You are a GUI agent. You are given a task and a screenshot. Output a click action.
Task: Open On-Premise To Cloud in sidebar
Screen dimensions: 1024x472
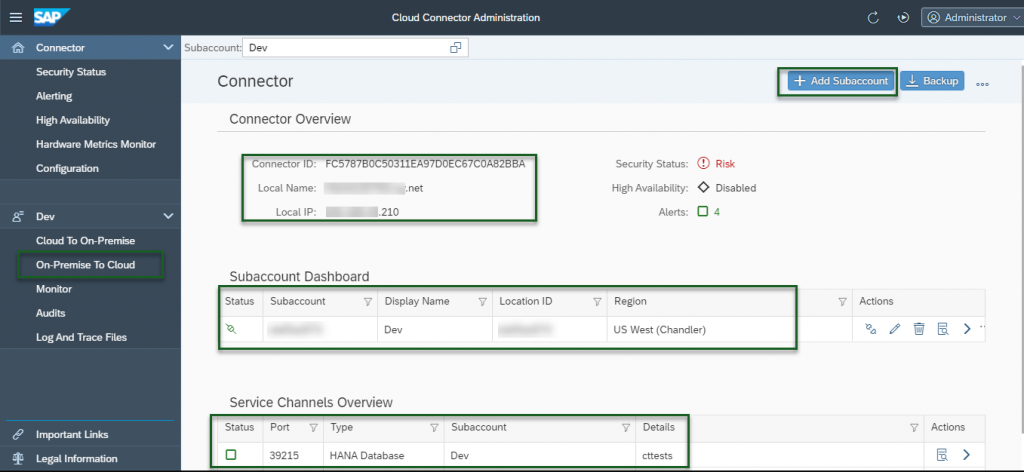[86, 265]
